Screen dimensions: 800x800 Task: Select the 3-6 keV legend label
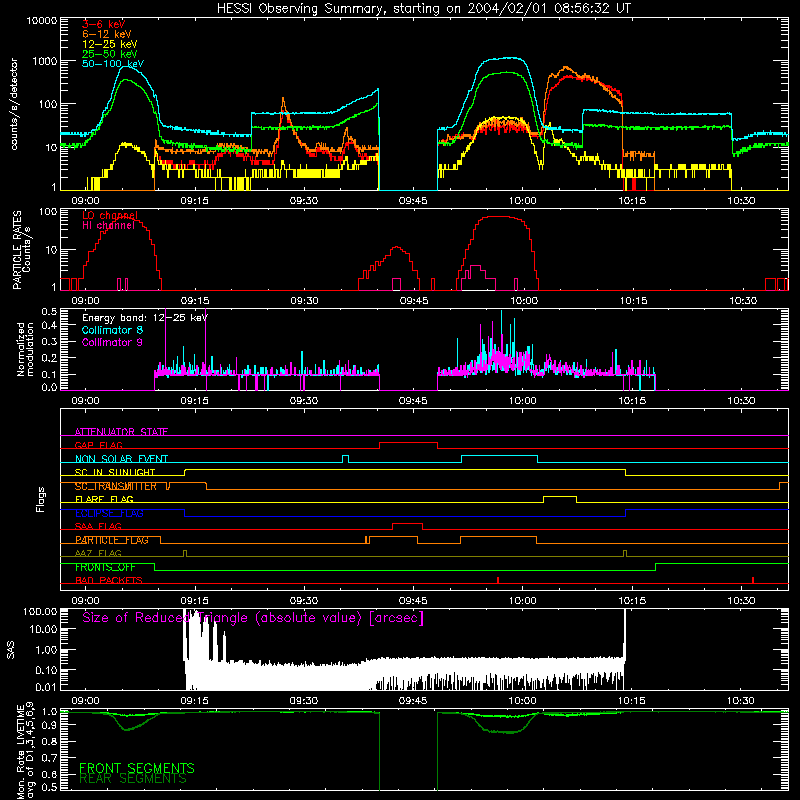coord(104,24)
